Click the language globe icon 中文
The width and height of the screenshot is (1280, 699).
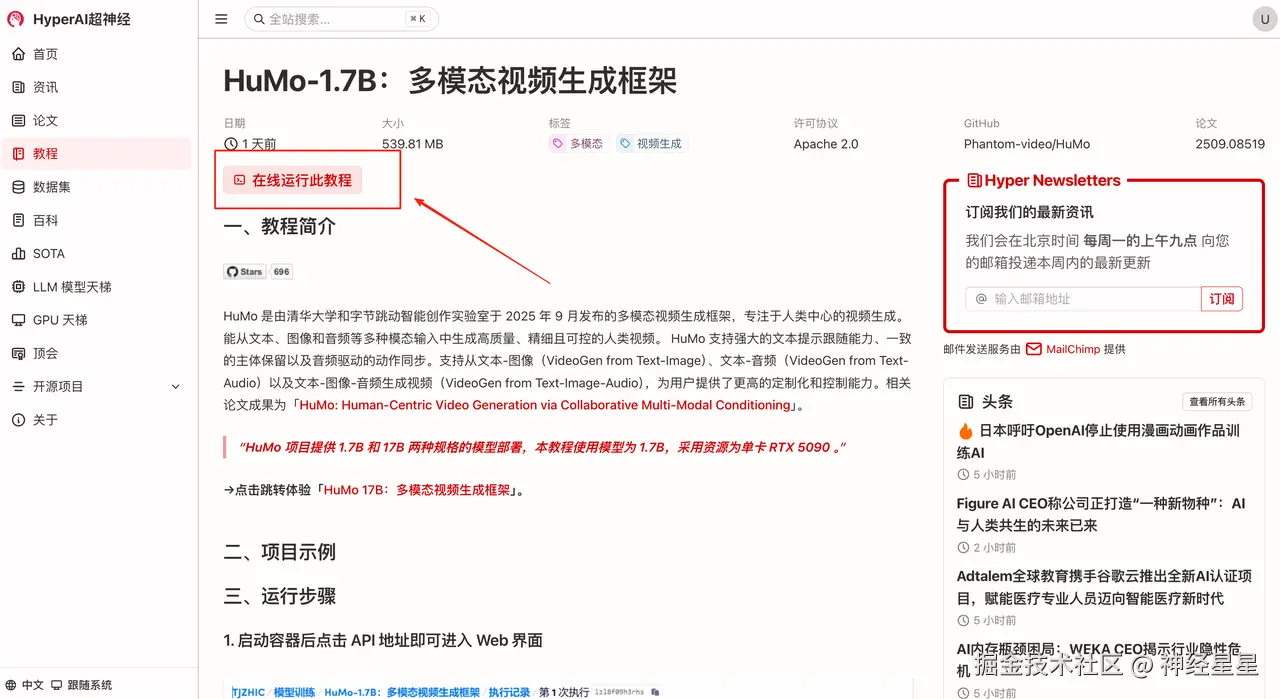pos(13,685)
